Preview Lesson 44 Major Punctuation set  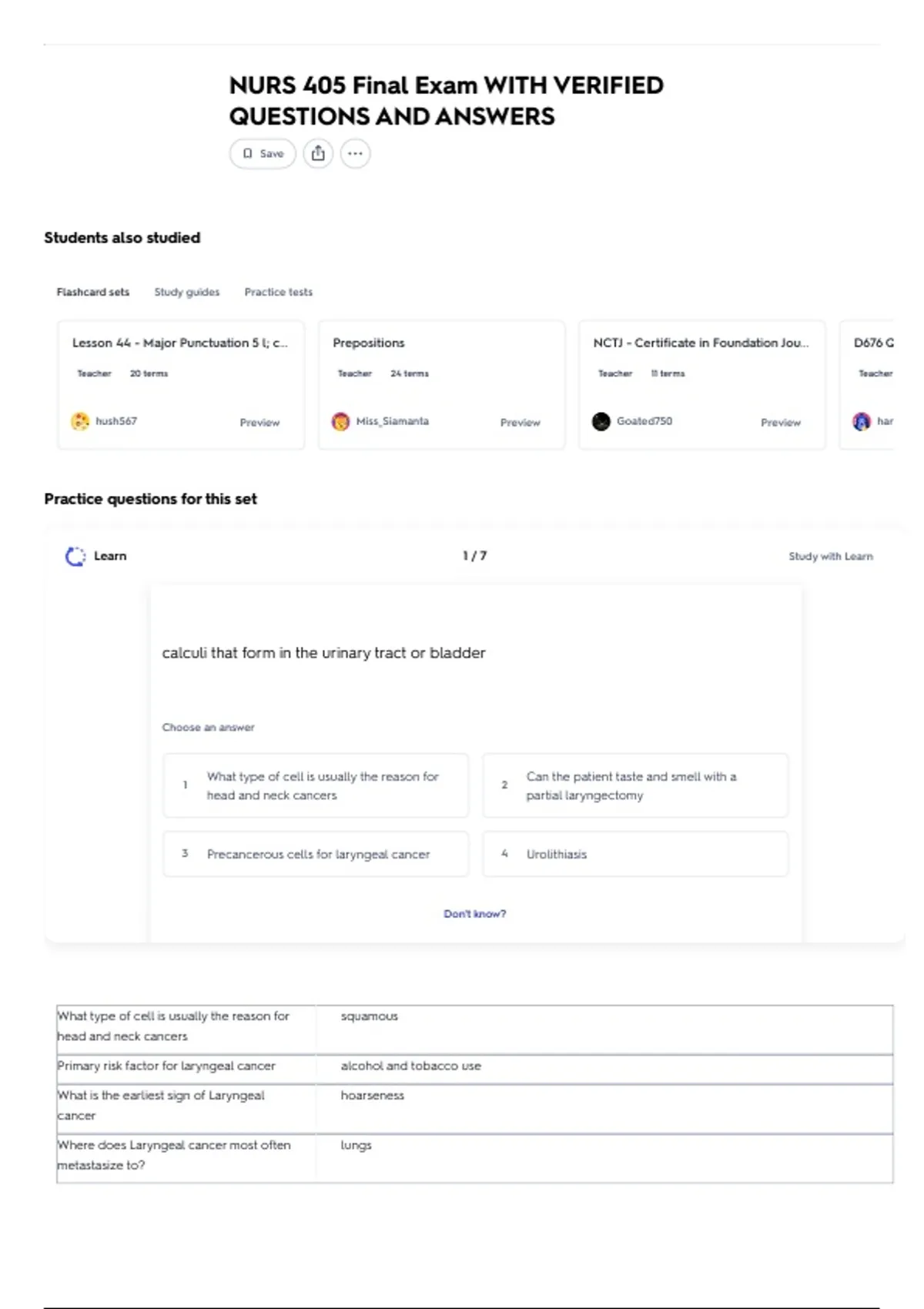(x=259, y=423)
